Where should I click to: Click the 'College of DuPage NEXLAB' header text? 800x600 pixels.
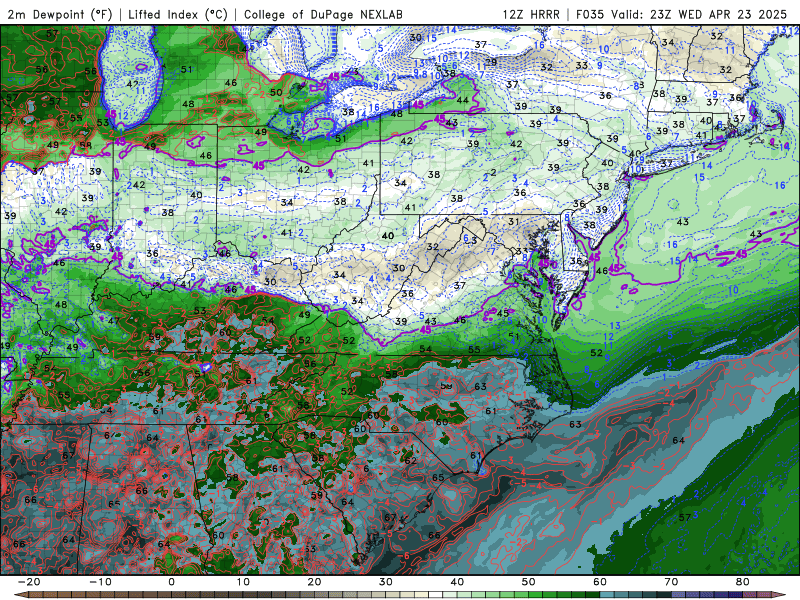click(x=323, y=14)
